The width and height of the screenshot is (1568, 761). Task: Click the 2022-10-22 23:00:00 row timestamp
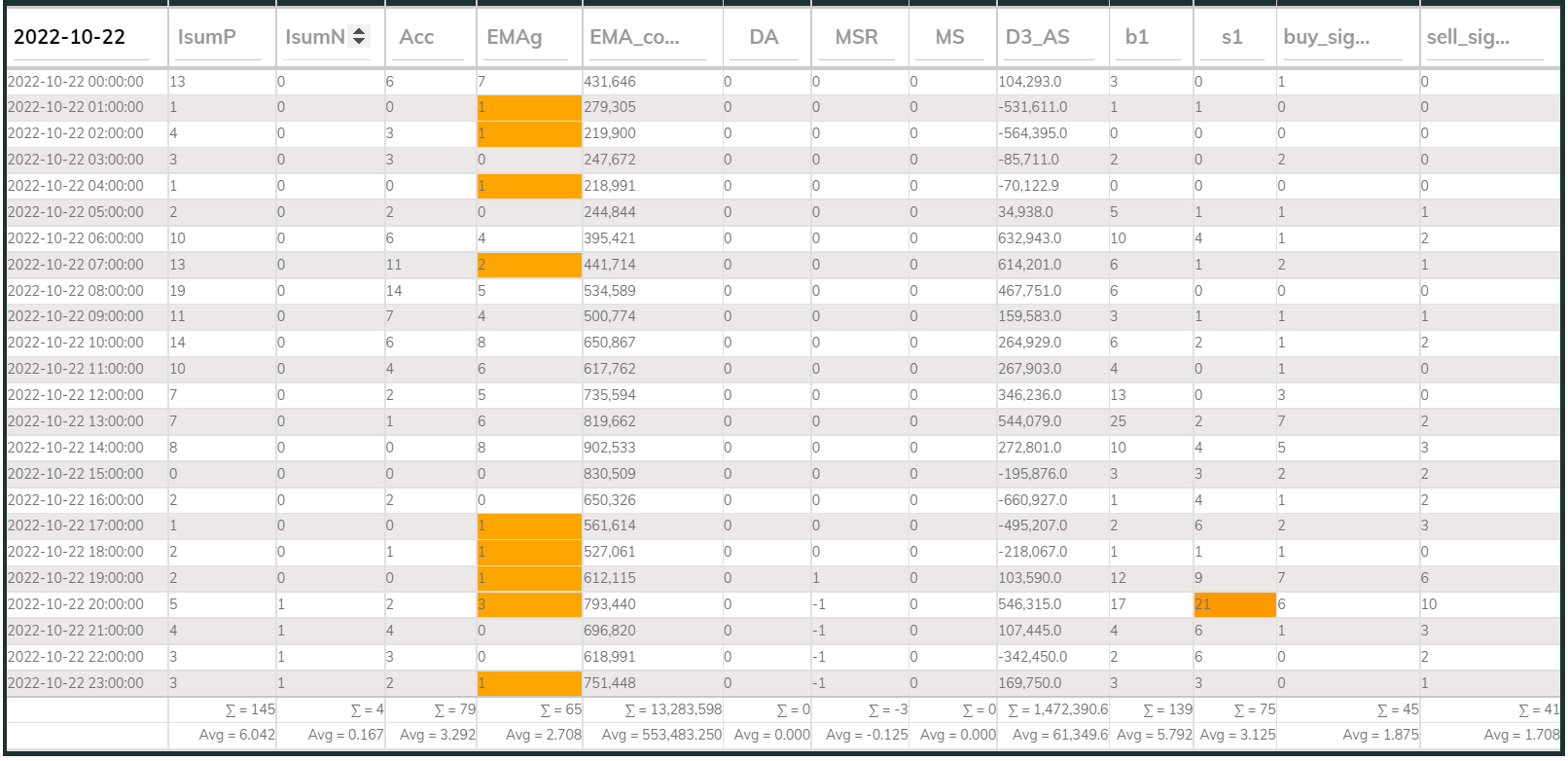point(76,683)
